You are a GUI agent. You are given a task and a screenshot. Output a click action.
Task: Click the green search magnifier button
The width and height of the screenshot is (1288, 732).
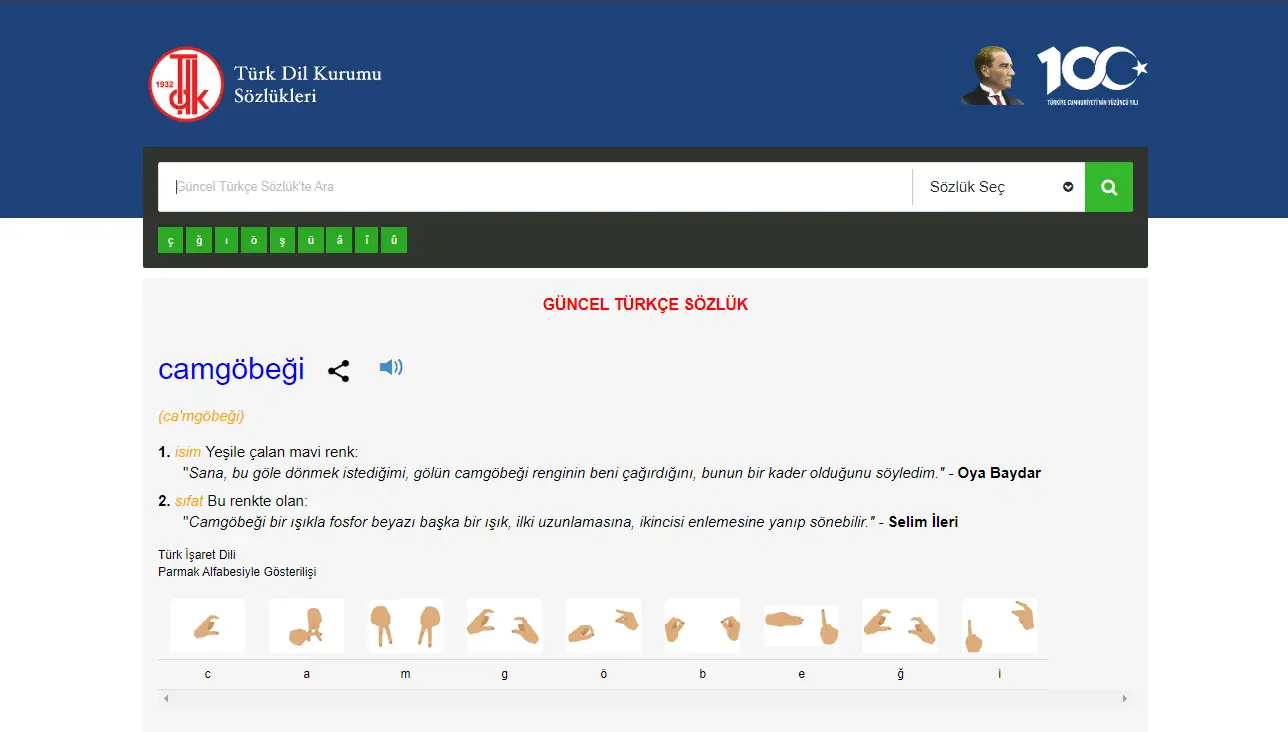point(1109,187)
